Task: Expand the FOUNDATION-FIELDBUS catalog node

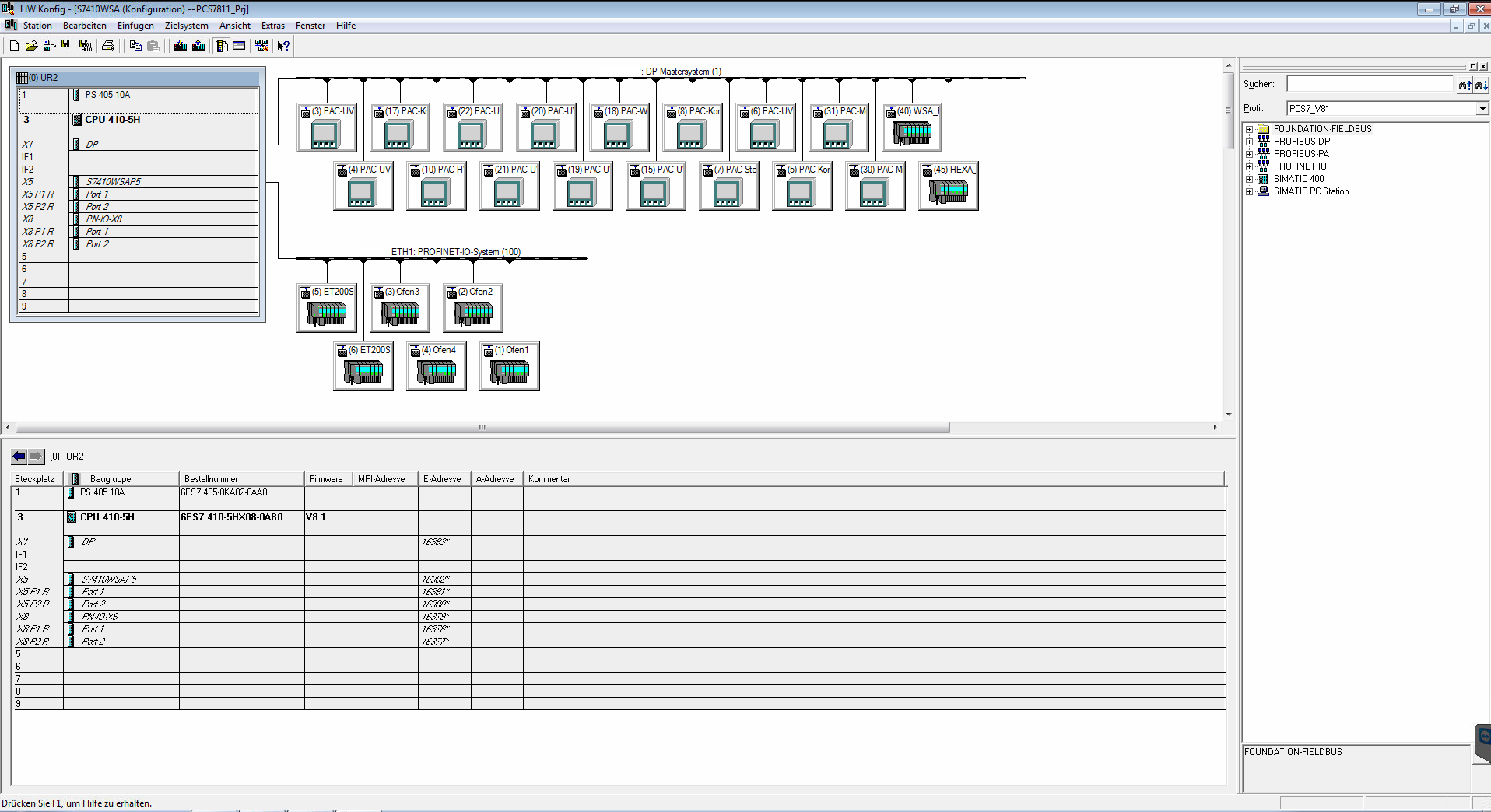Action: click(1249, 129)
